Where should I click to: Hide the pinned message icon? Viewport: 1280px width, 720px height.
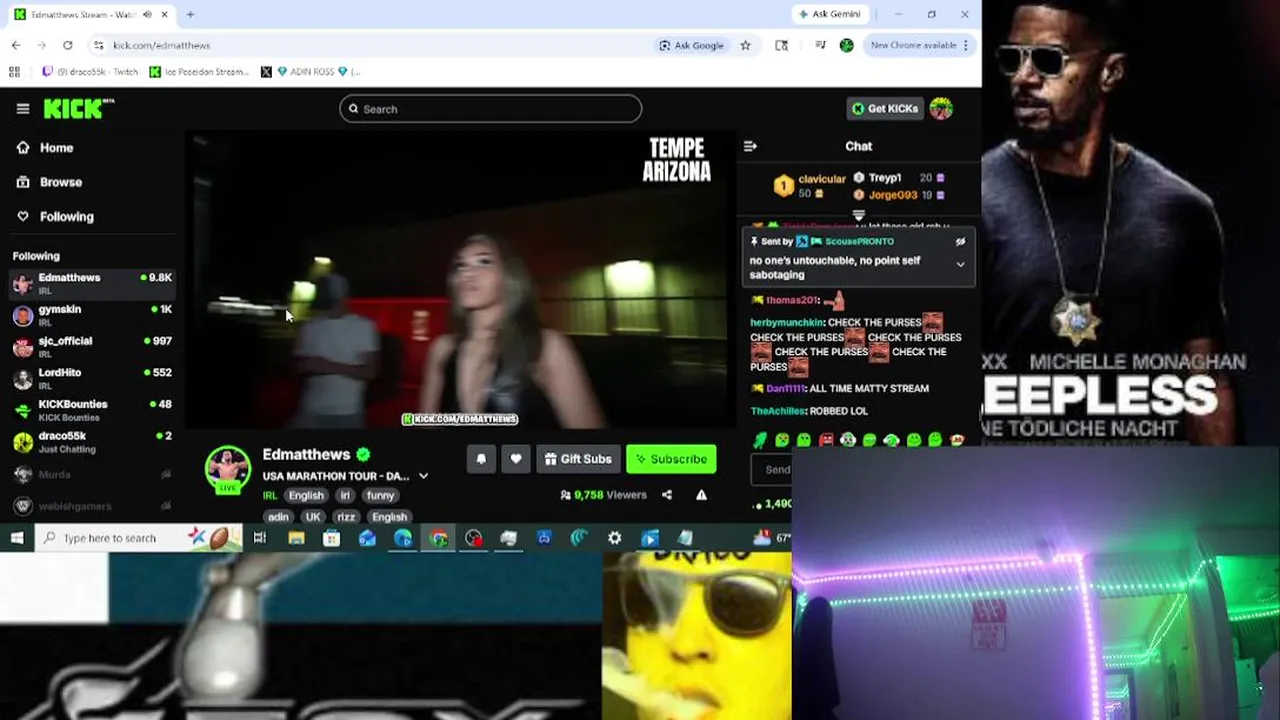(x=960, y=242)
